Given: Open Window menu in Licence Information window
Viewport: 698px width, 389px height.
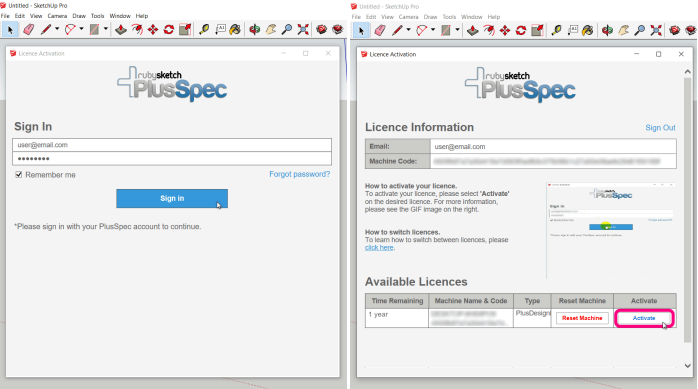Looking at the screenshot, I should (x=471, y=17).
